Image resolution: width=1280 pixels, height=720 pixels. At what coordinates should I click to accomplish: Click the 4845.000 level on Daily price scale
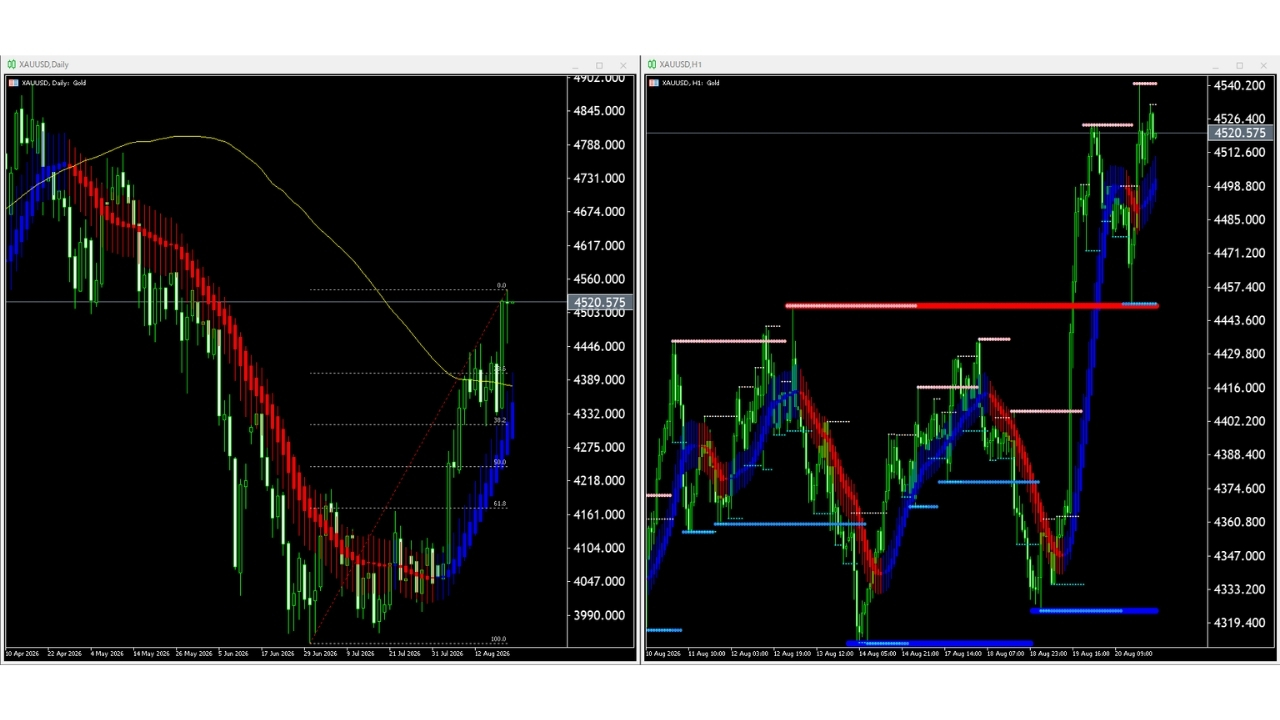click(x=600, y=111)
